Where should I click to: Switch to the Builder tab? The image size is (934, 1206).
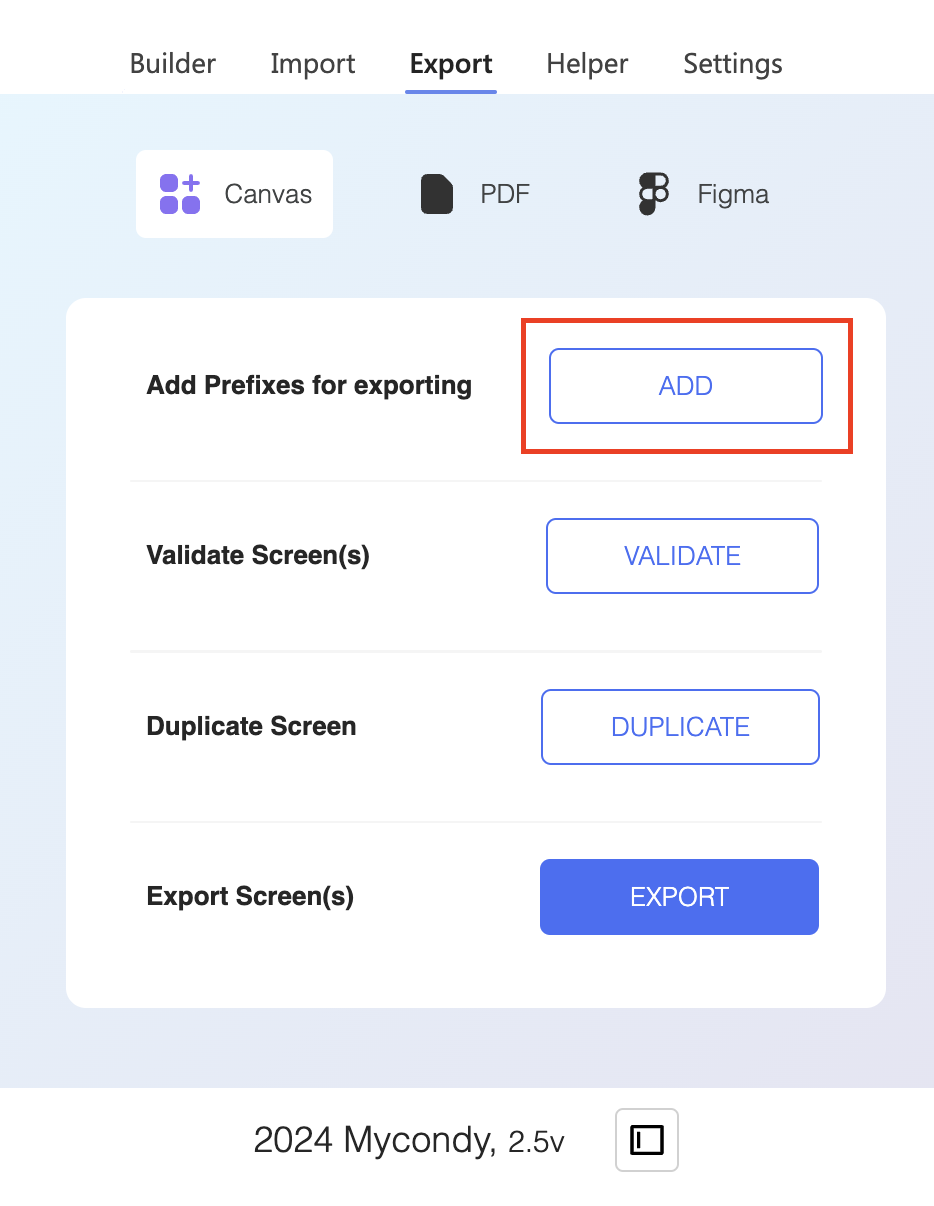tap(173, 64)
